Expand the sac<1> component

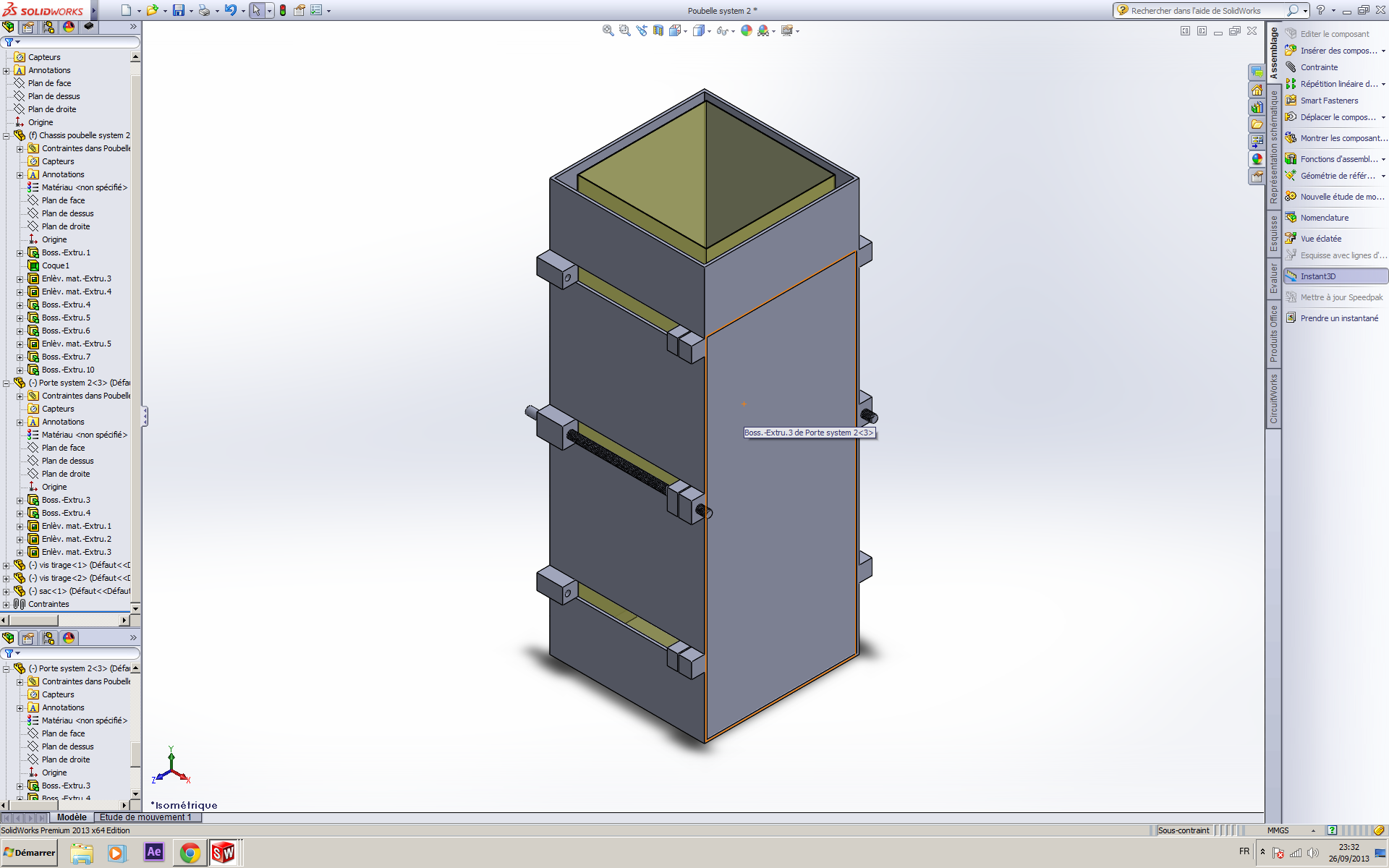[7, 592]
